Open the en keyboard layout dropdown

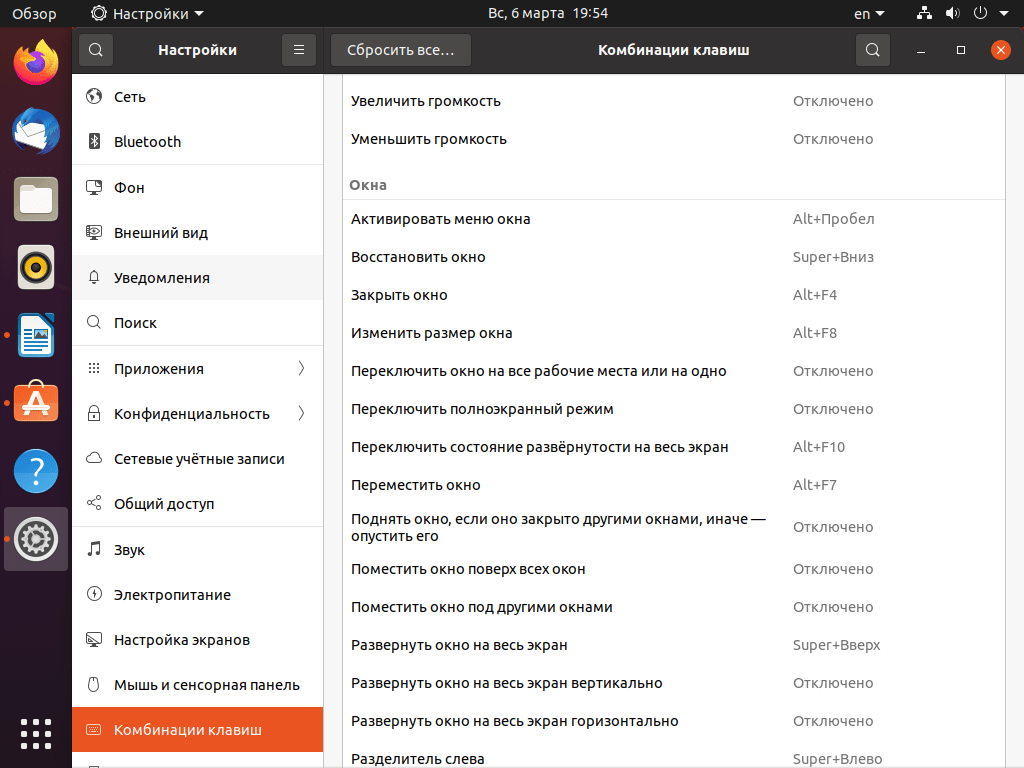[866, 13]
